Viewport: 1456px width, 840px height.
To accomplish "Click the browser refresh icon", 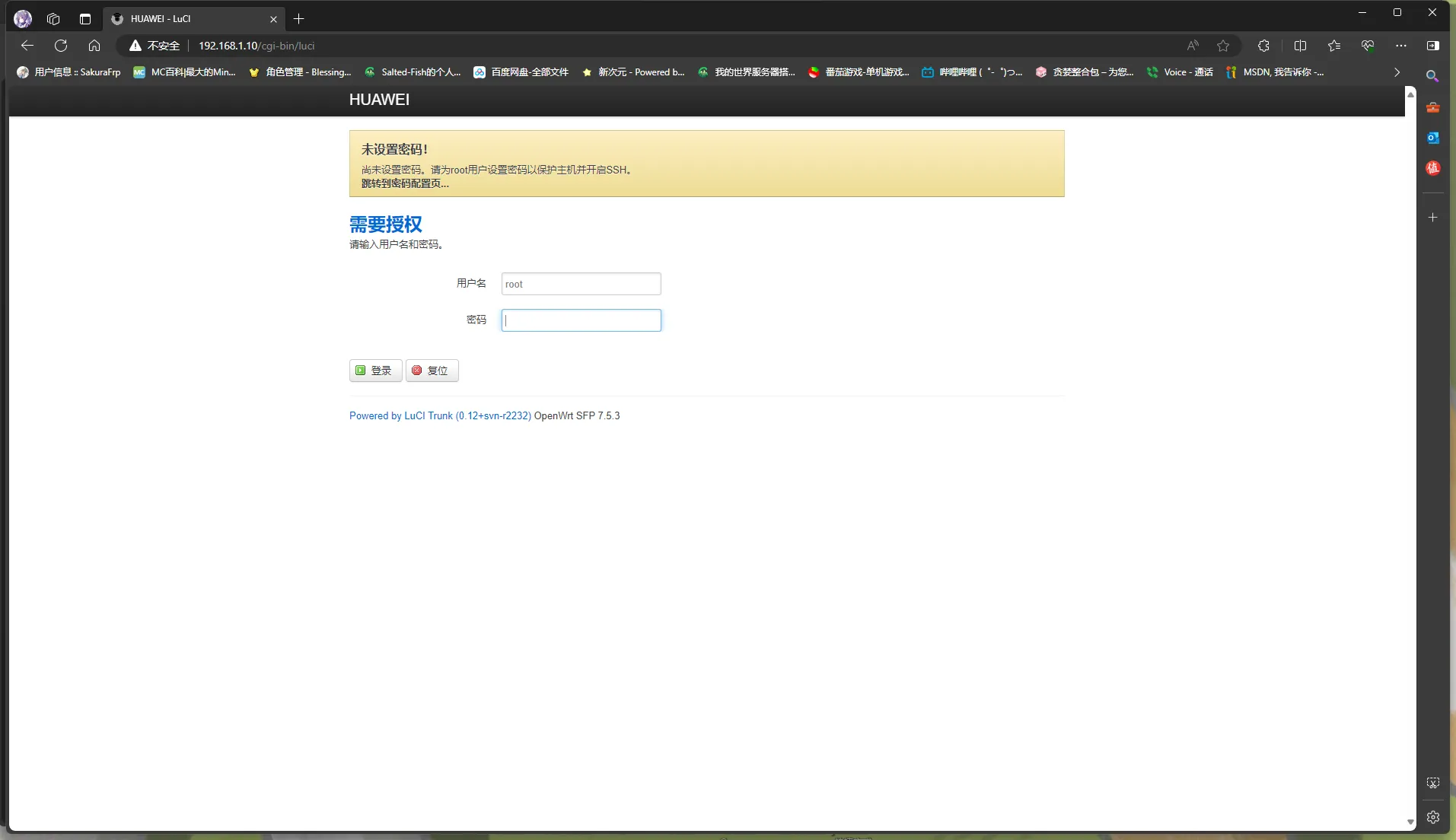I will (61, 46).
